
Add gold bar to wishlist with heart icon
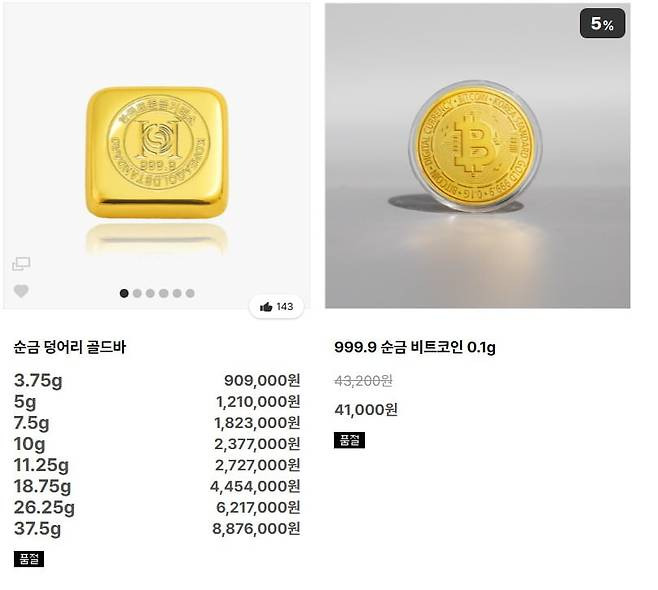[21, 291]
